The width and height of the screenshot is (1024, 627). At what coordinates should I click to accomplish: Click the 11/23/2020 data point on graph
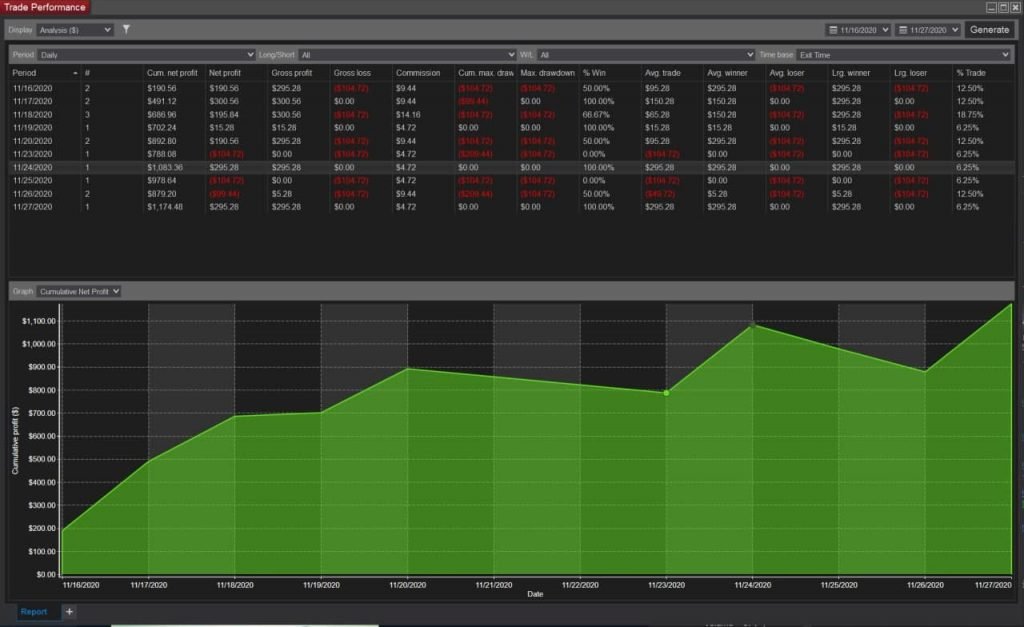(666, 393)
